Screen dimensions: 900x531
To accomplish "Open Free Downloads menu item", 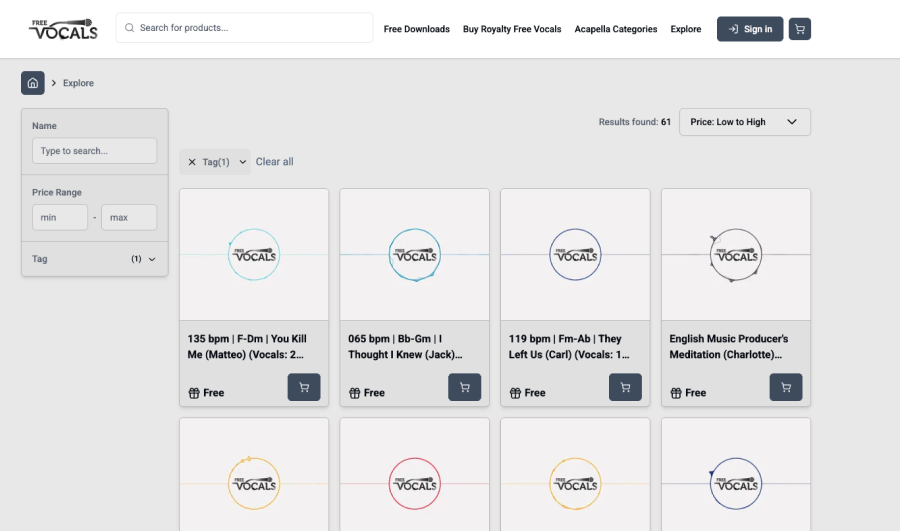I will 417,29.
